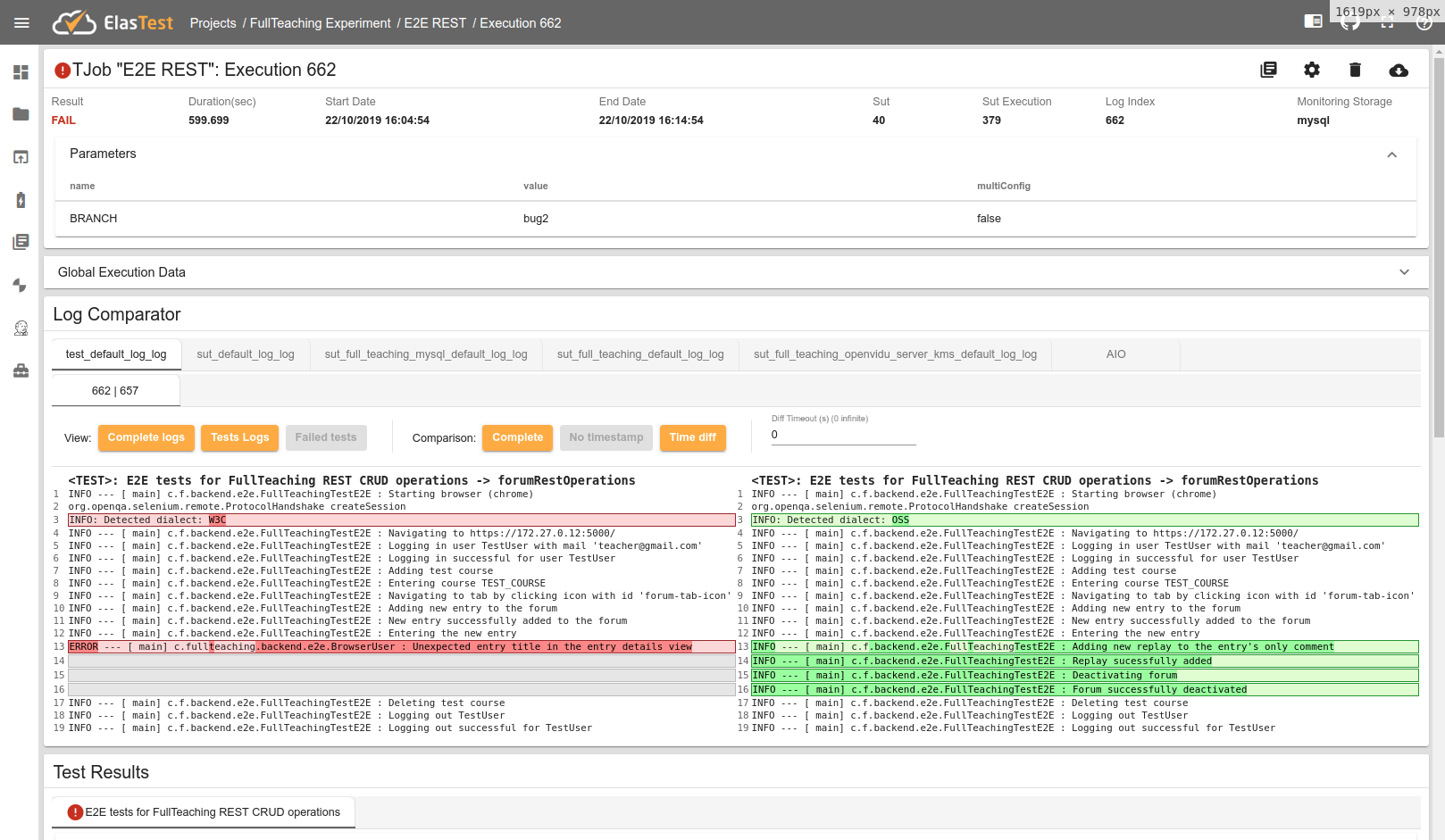Enable Time diff comparison mode

pyautogui.click(x=692, y=437)
